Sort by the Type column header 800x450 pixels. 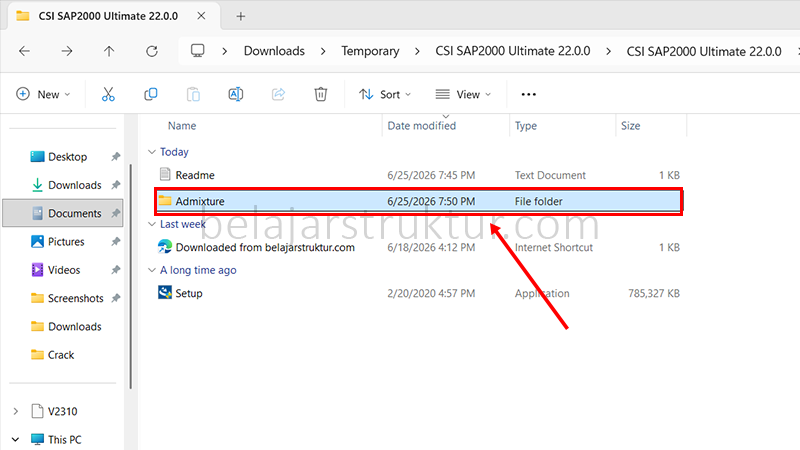click(526, 126)
